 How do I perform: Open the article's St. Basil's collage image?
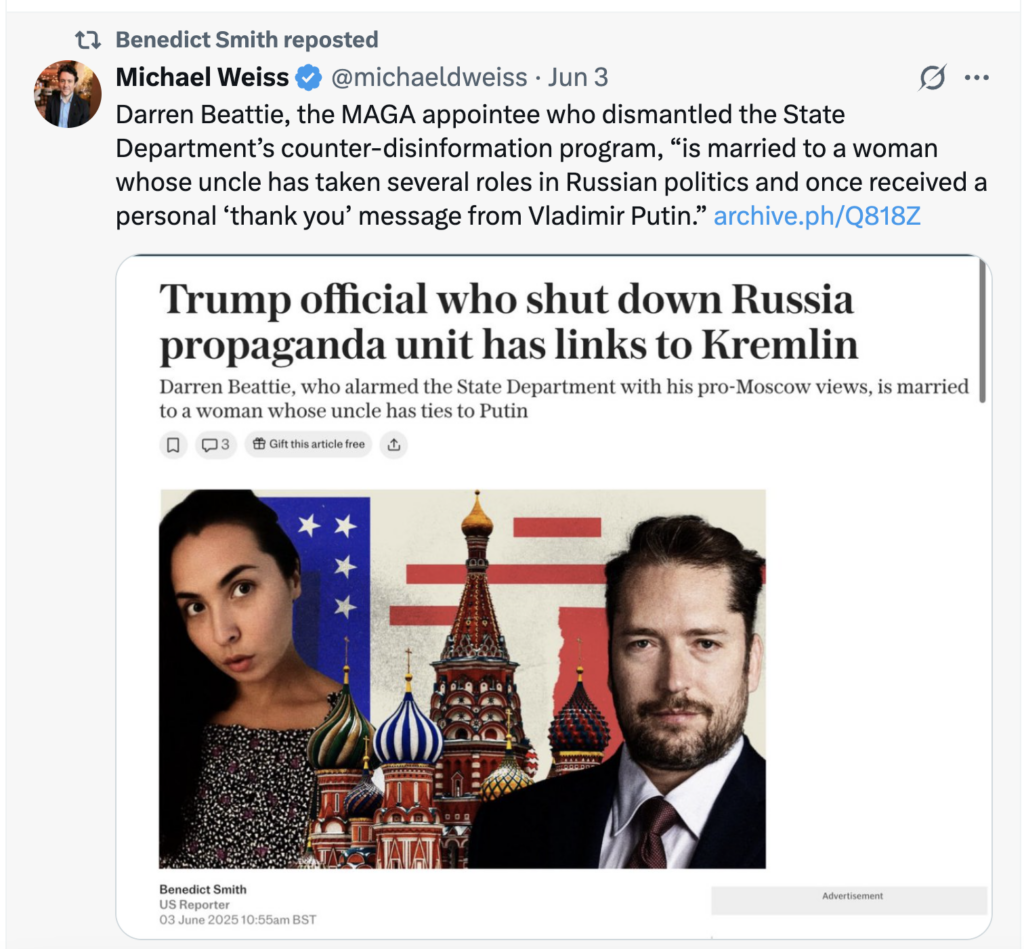pos(462,678)
